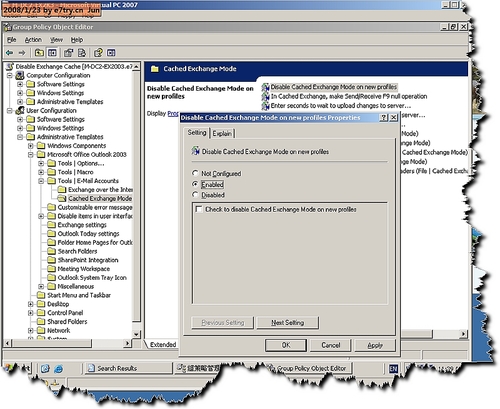Click the Extended tab at bottom
The height and width of the screenshot is (409, 500).
(x=163, y=344)
